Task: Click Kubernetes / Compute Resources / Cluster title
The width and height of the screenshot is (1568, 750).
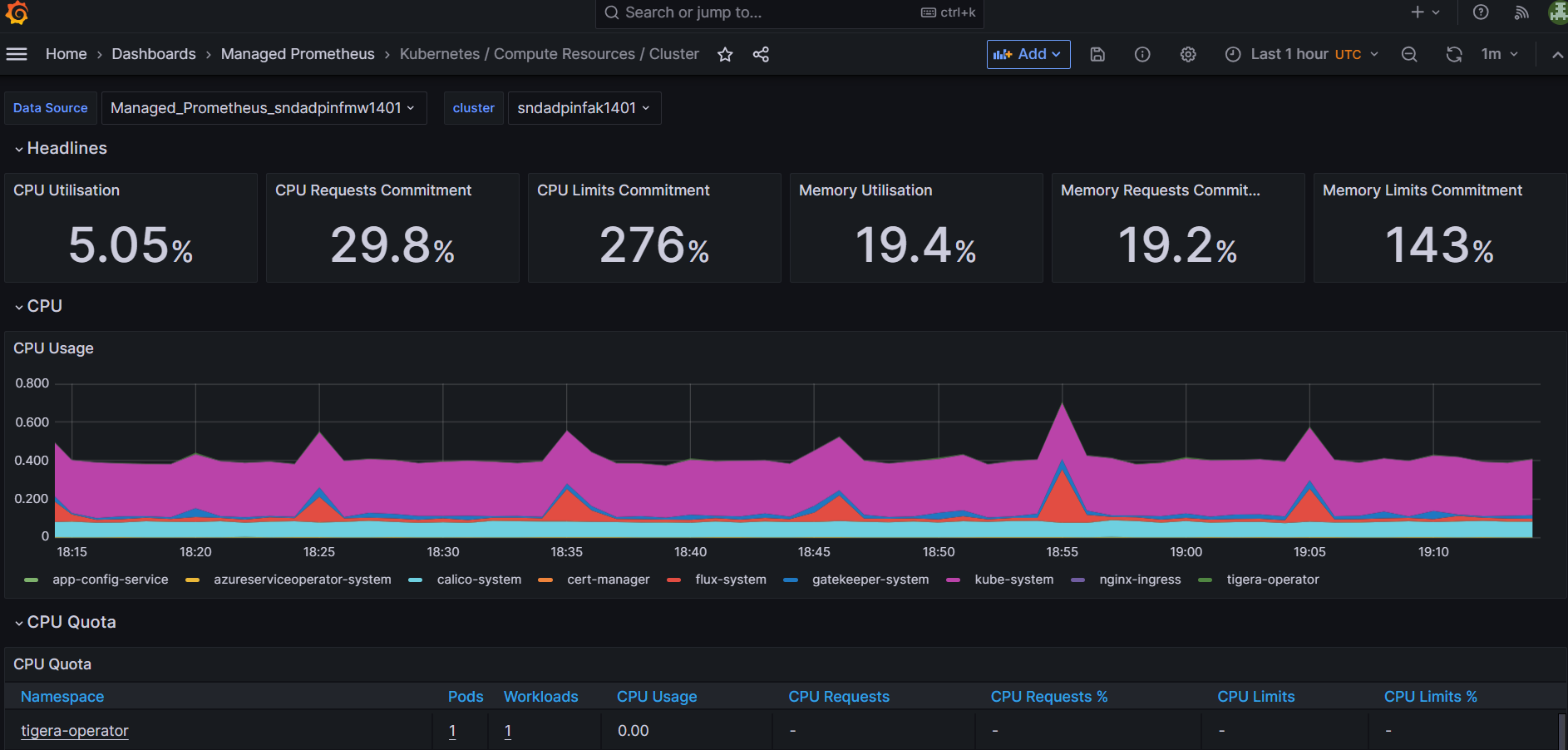Action: pyautogui.click(x=550, y=54)
